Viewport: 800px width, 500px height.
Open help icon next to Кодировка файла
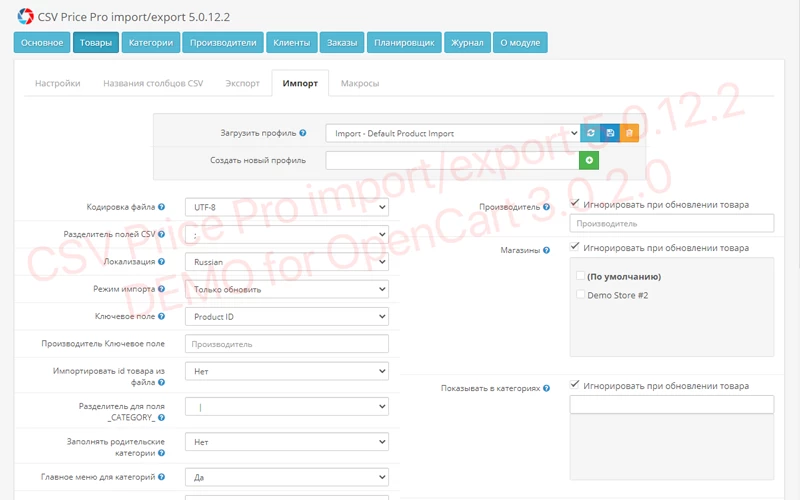pos(161,207)
